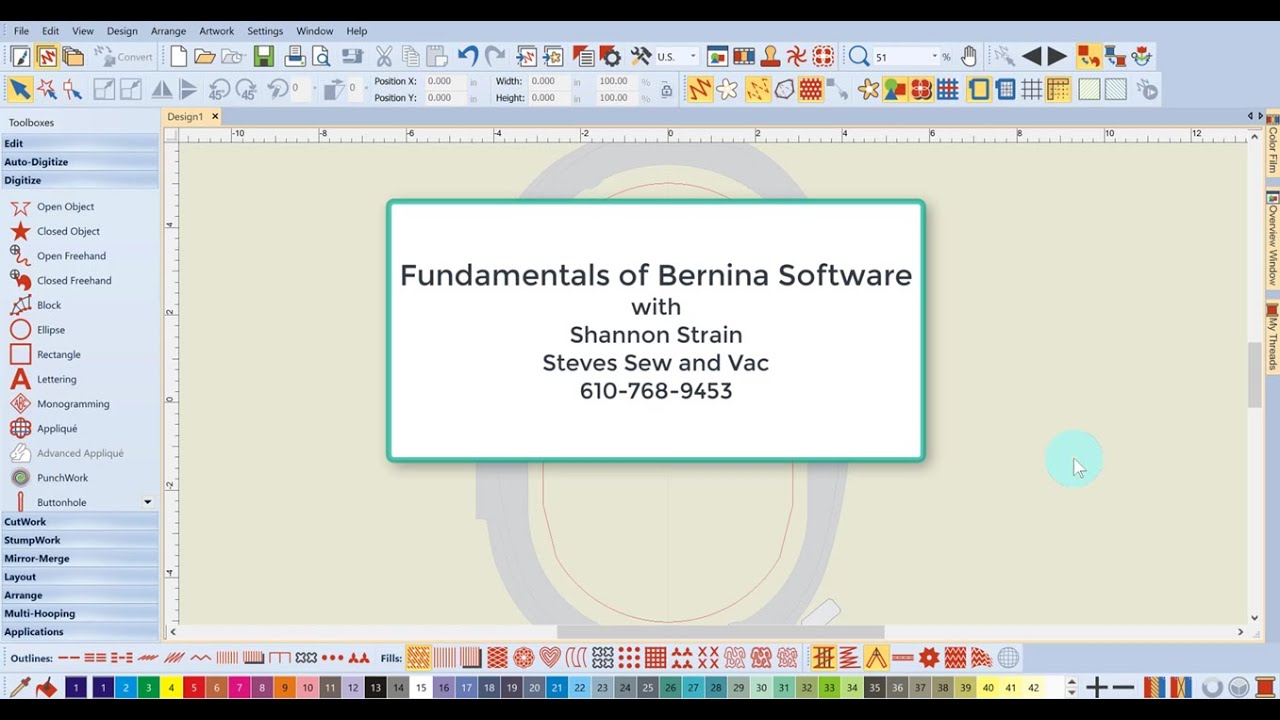Viewport: 1280px width, 720px height.
Task: Switch to Artwork Canvas mode
Action: point(20,57)
